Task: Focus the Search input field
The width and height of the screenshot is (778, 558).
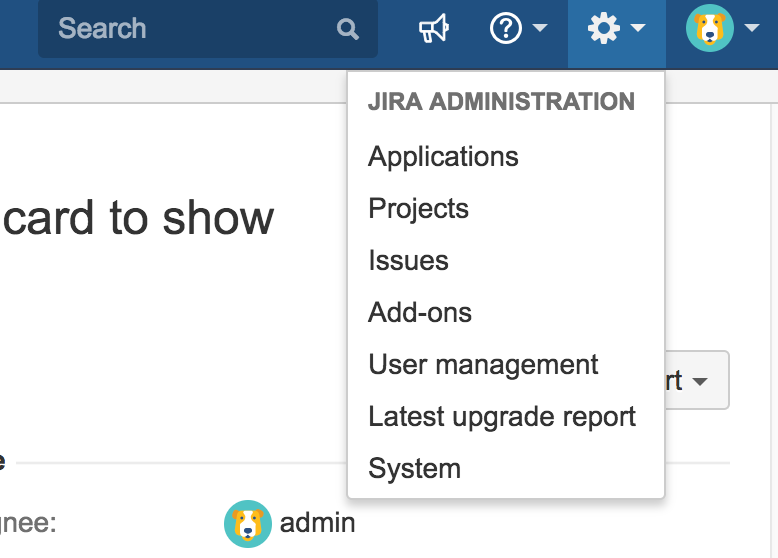Action: click(208, 29)
